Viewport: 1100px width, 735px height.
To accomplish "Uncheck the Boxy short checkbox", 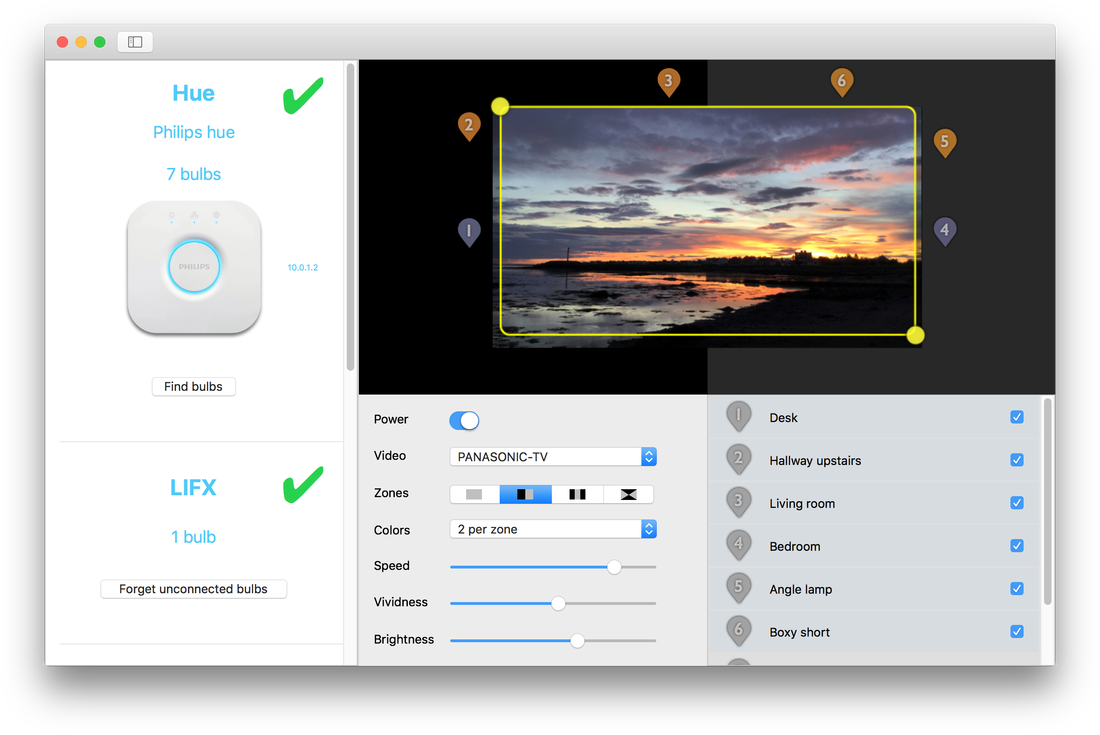I will pos(1017,631).
